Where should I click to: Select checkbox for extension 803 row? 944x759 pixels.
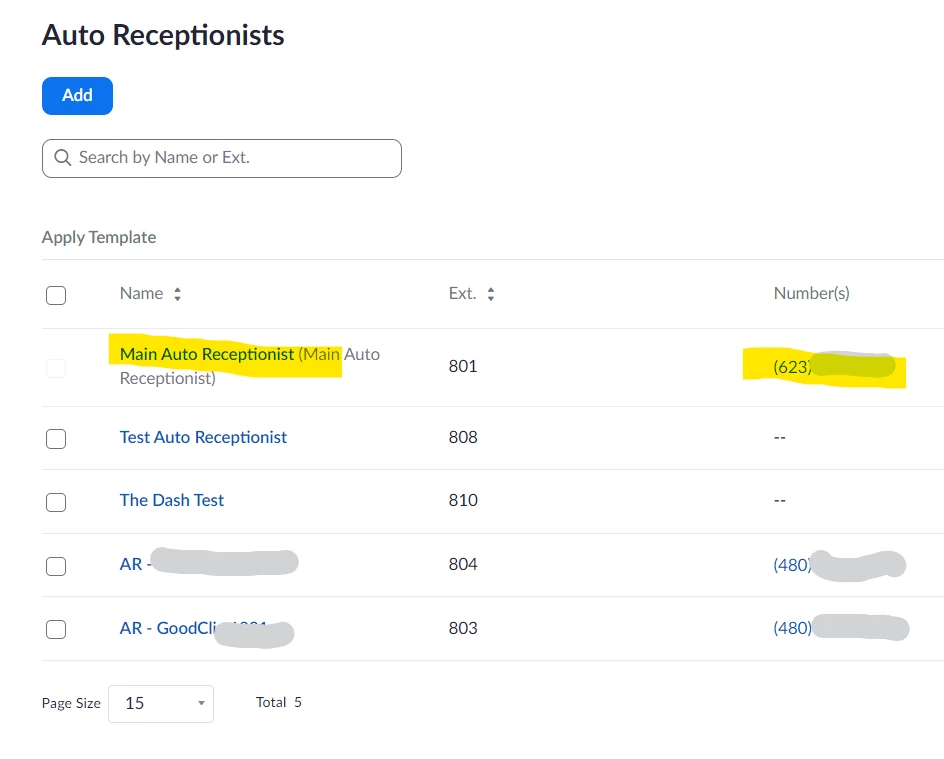(x=56, y=629)
